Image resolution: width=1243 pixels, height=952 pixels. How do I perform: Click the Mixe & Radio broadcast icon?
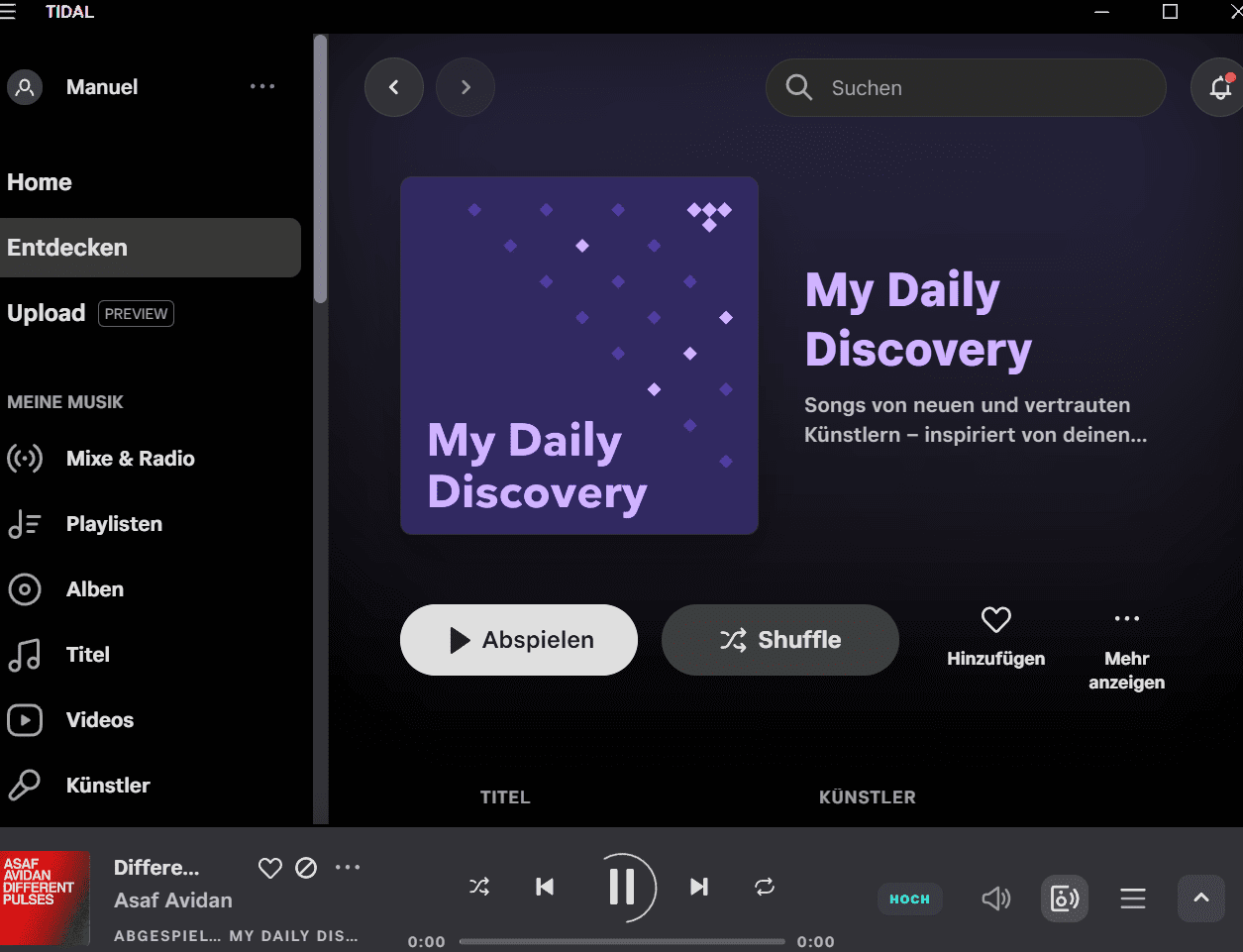point(25,459)
